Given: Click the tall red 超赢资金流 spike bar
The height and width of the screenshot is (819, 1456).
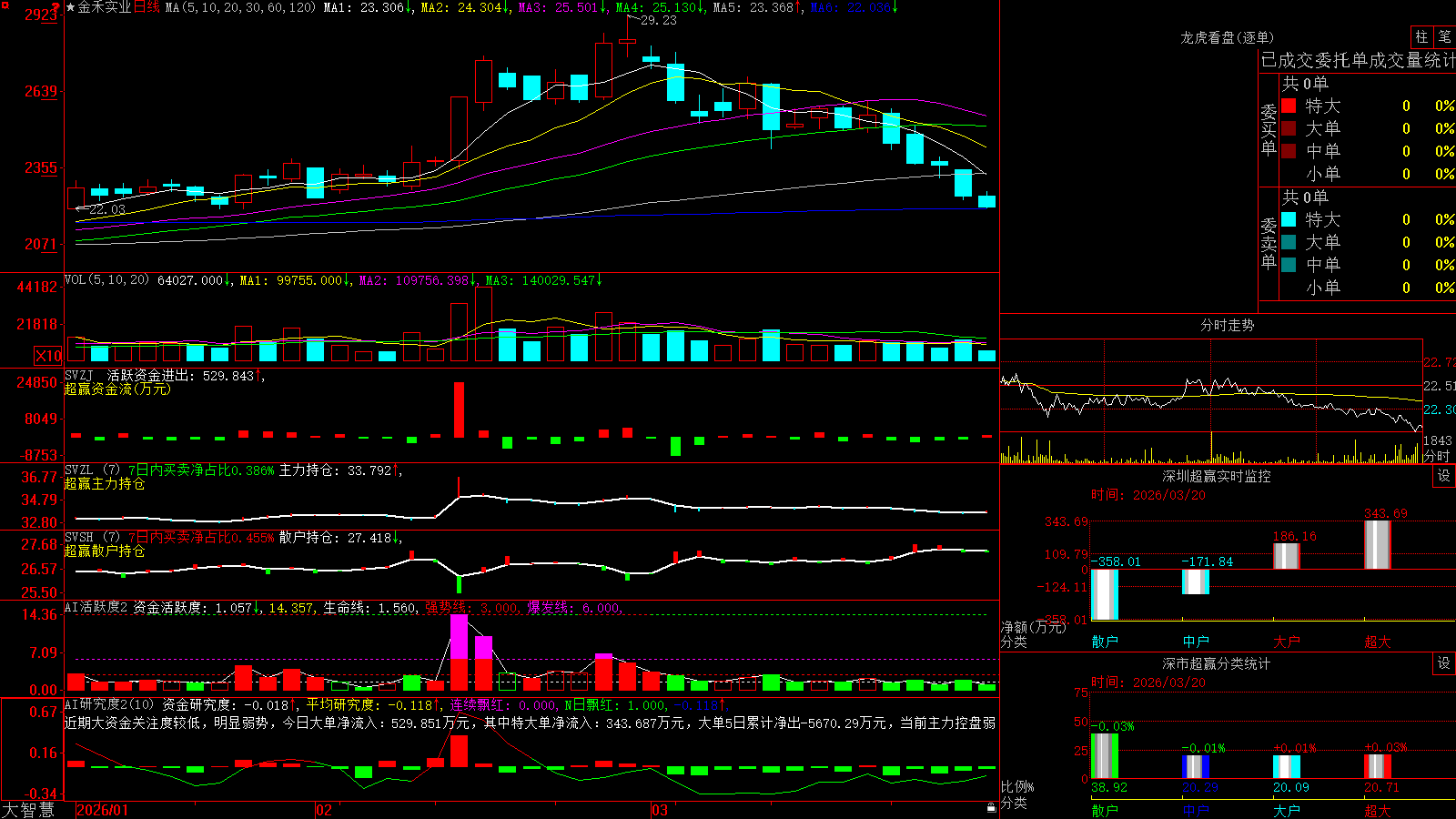Looking at the screenshot, I should [x=459, y=409].
